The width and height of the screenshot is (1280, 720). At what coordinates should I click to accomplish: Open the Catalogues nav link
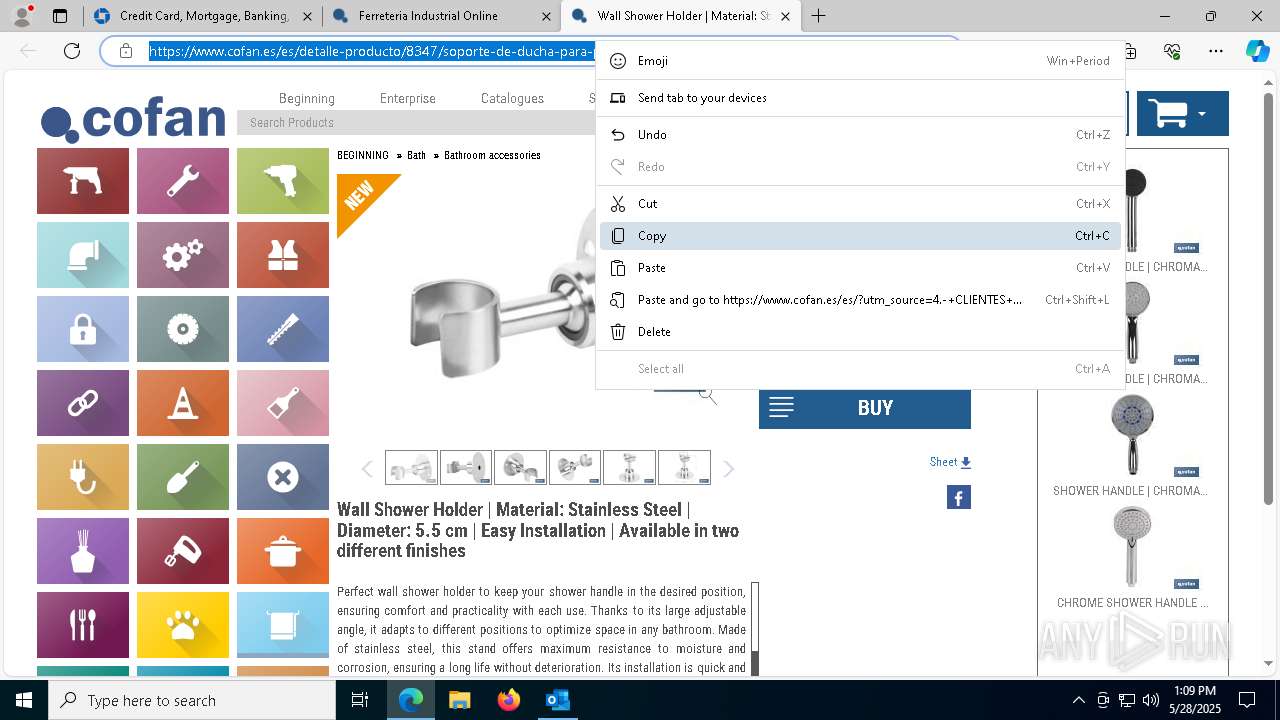(512, 98)
